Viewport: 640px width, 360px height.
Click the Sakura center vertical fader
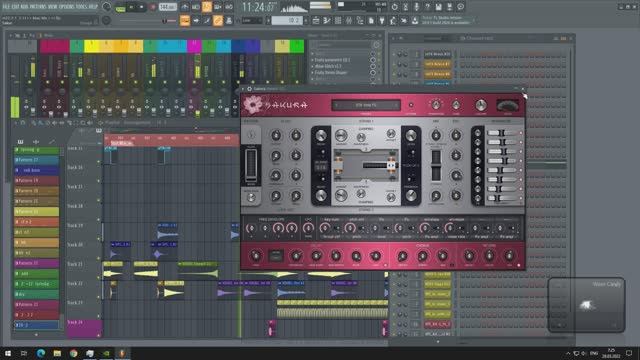pos(436,165)
